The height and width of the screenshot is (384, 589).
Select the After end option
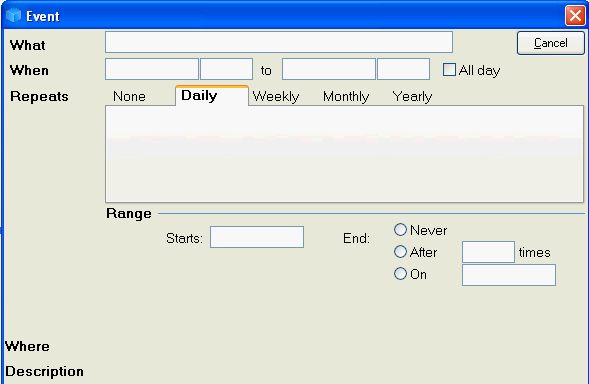[x=400, y=252]
